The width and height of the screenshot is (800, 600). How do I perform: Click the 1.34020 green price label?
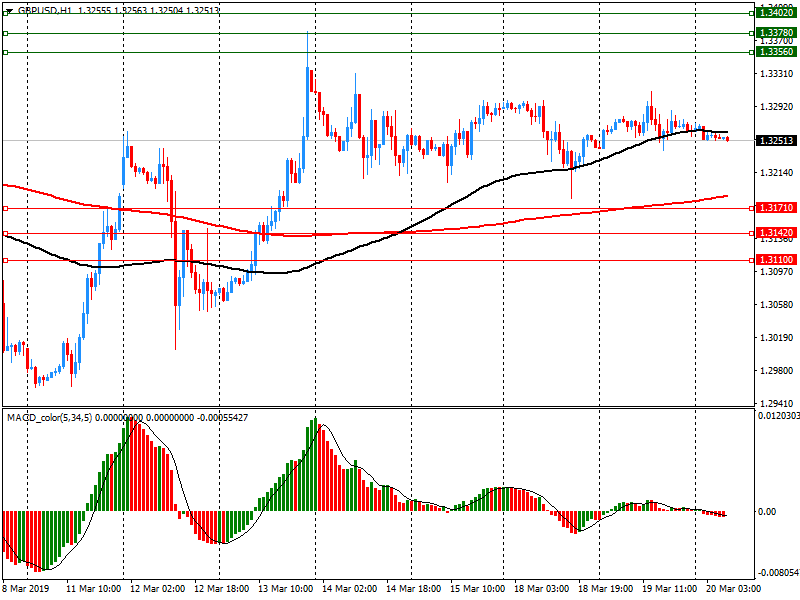(x=776, y=13)
